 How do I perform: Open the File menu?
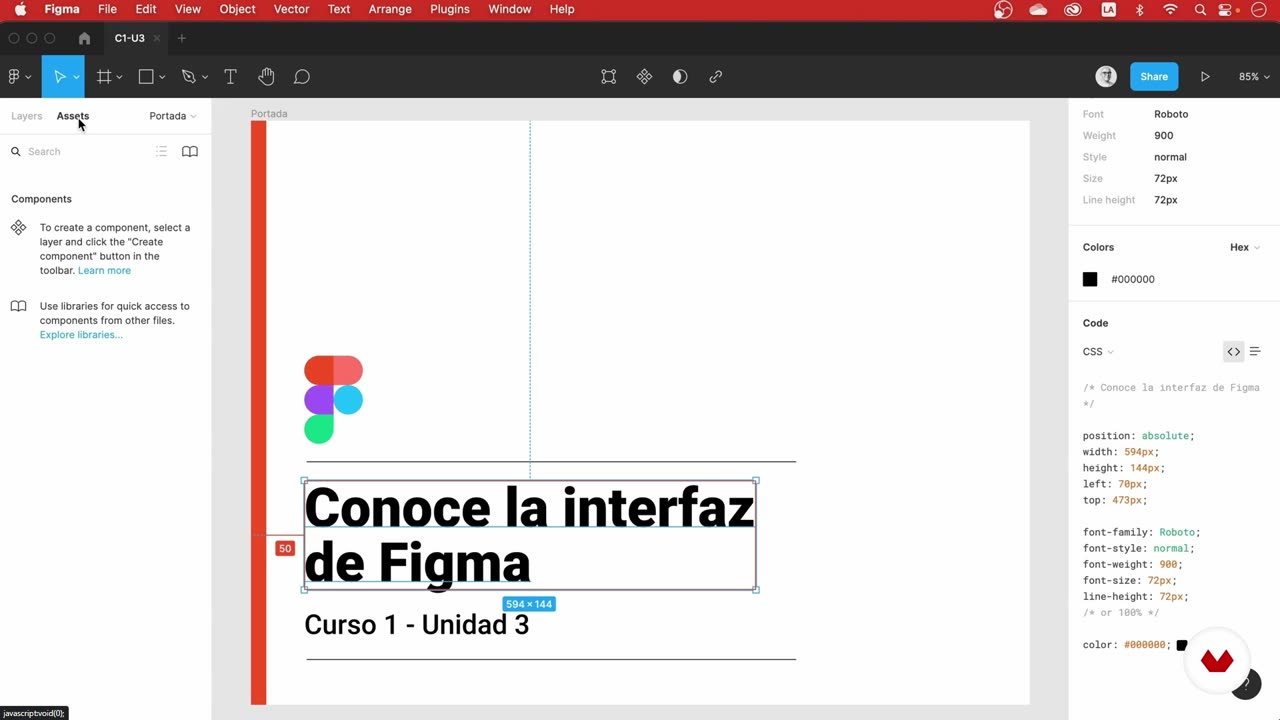[x=107, y=9]
